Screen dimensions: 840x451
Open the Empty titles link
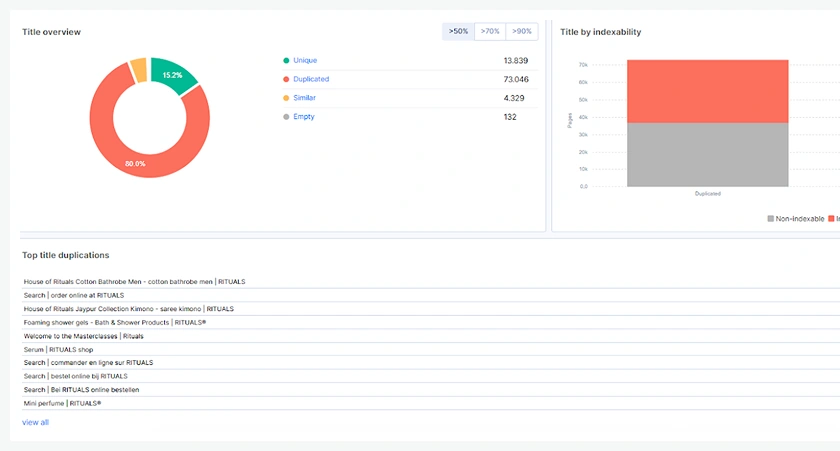(x=303, y=117)
